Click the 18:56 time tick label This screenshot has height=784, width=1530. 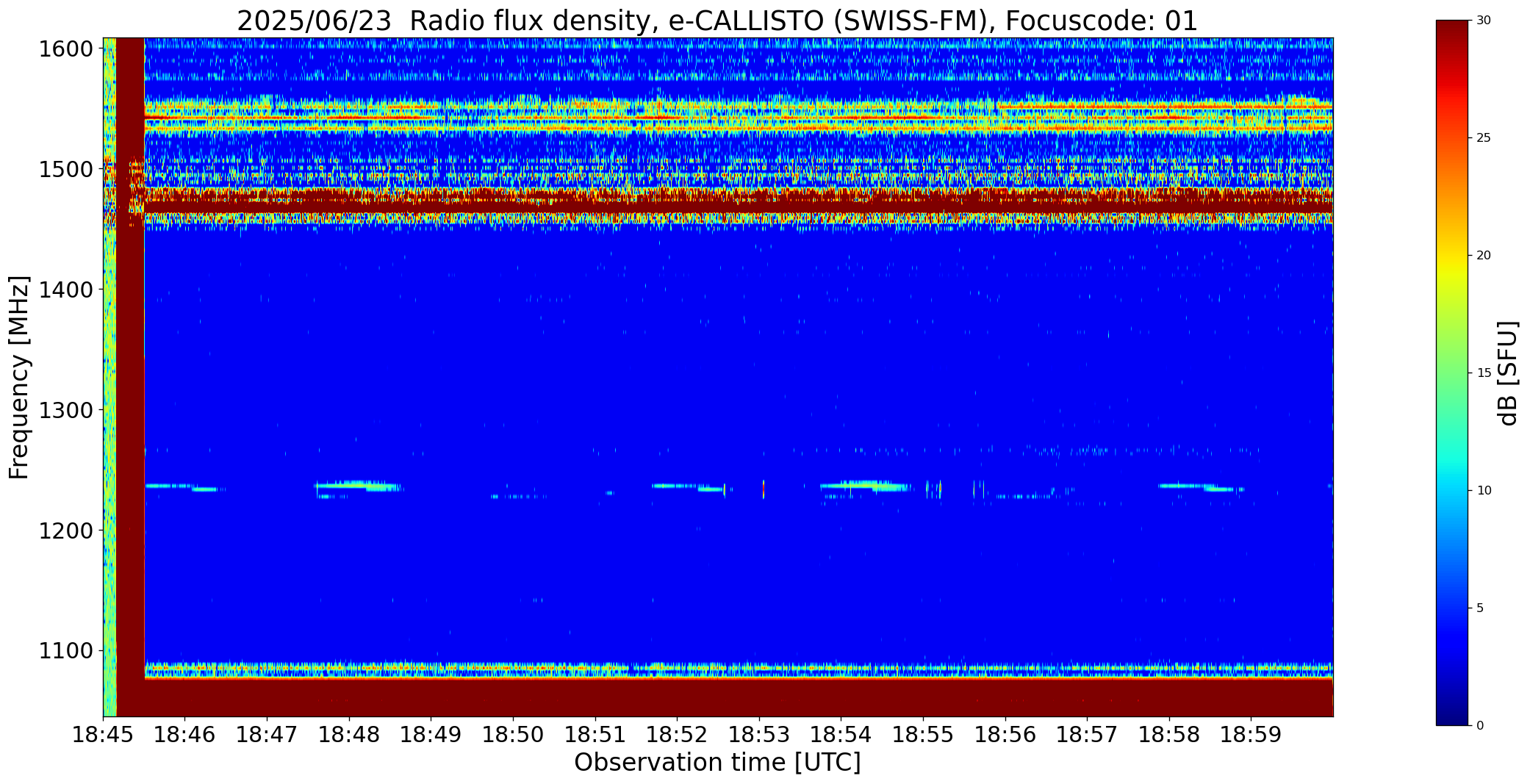point(1005,734)
